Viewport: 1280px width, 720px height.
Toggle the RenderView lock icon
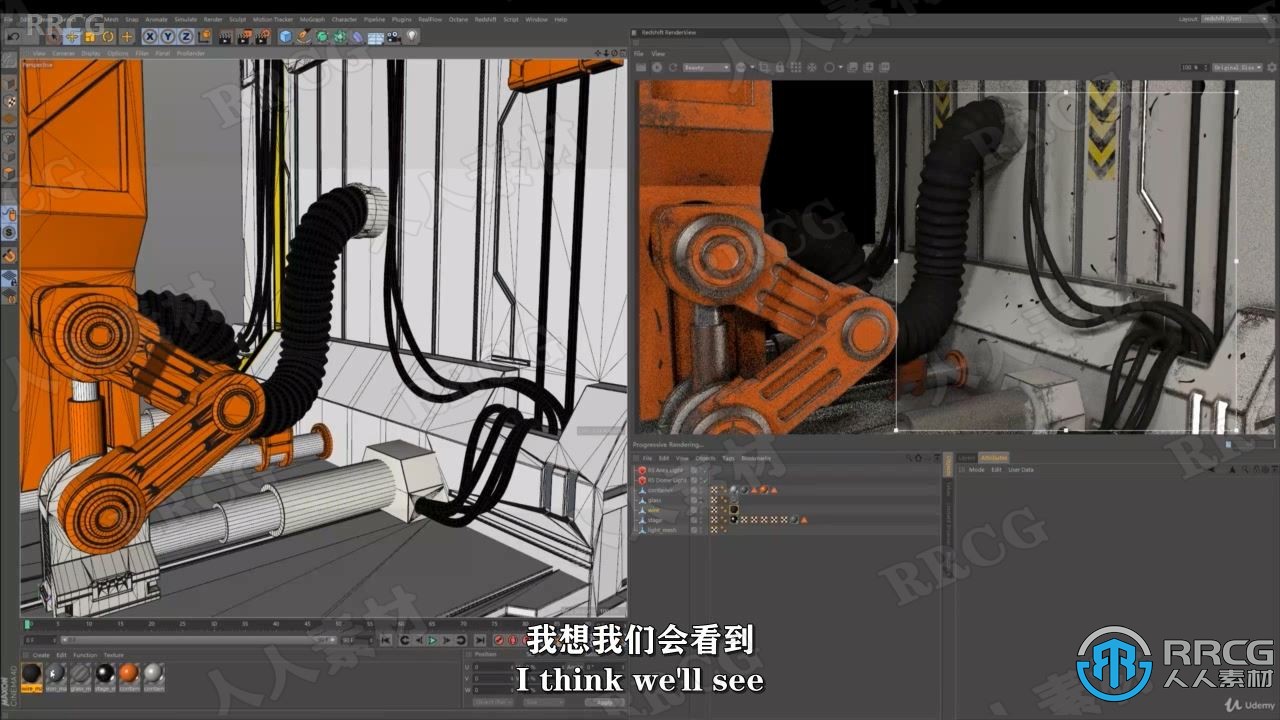pos(779,67)
